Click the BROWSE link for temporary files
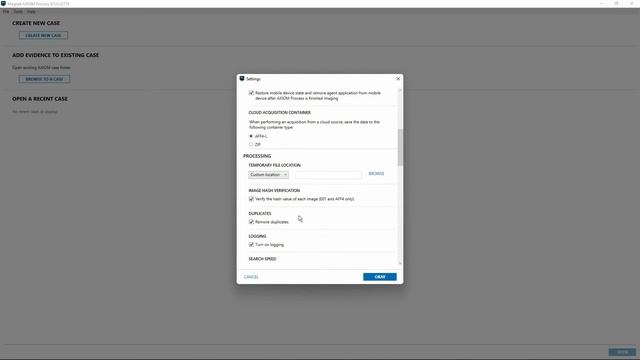 coord(376,174)
